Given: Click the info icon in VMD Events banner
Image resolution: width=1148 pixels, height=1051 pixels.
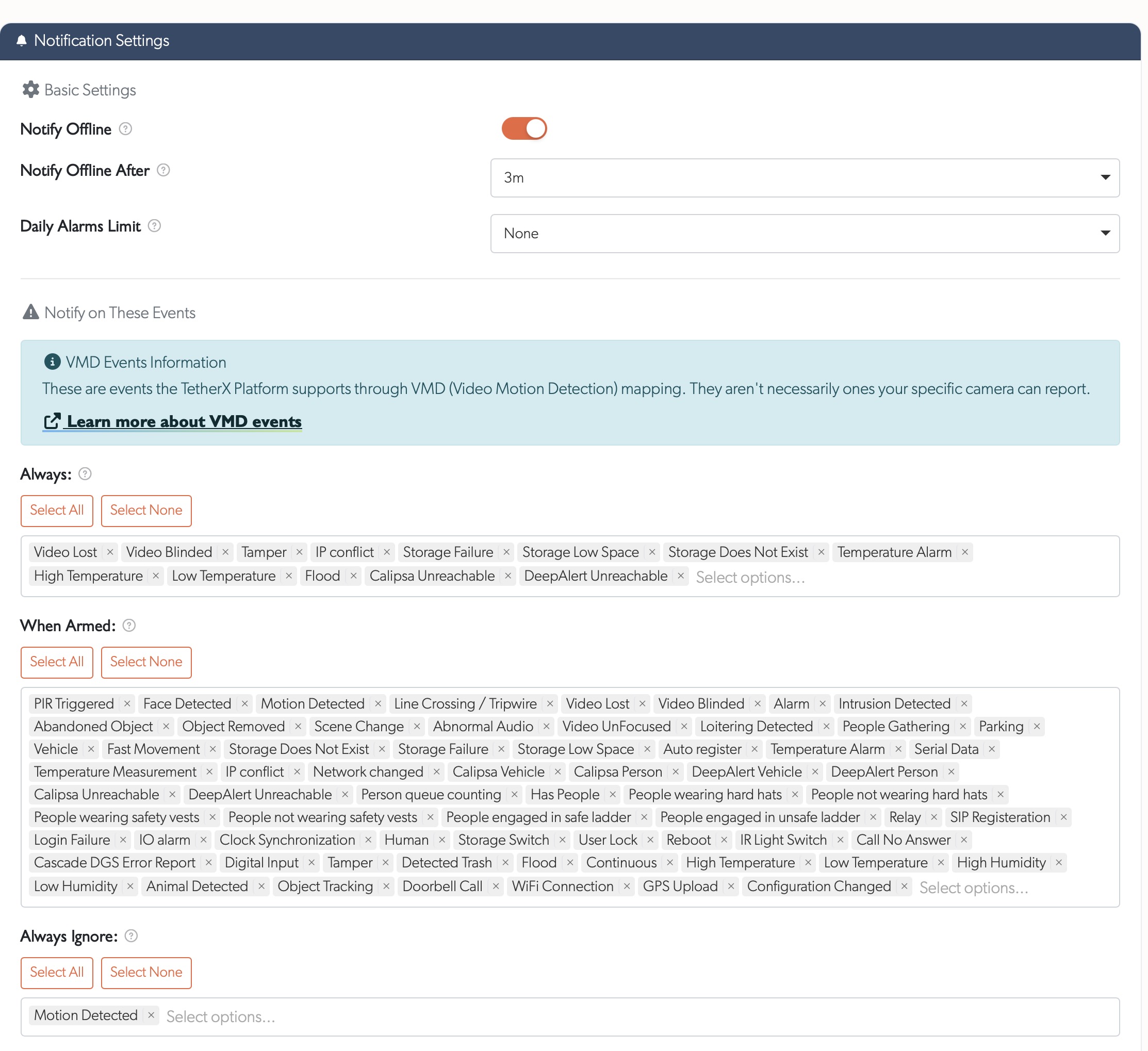Looking at the screenshot, I should [53, 362].
